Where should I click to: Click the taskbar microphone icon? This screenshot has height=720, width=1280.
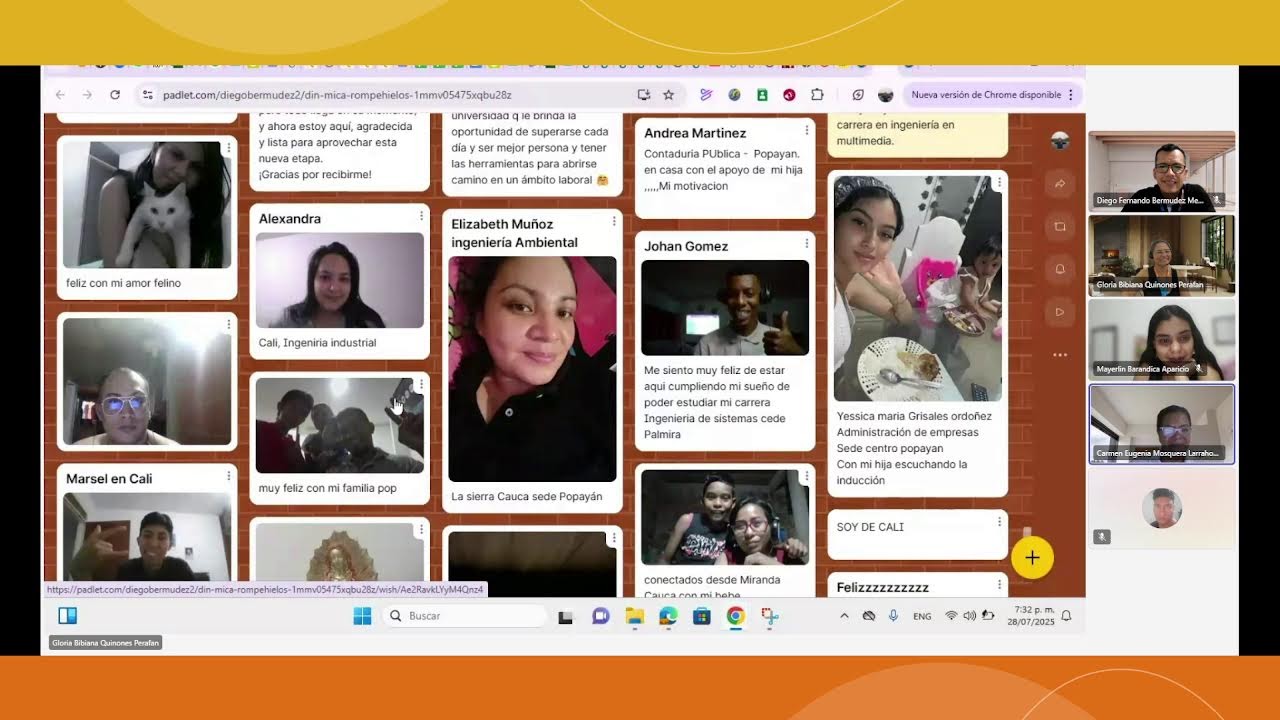[x=893, y=616]
